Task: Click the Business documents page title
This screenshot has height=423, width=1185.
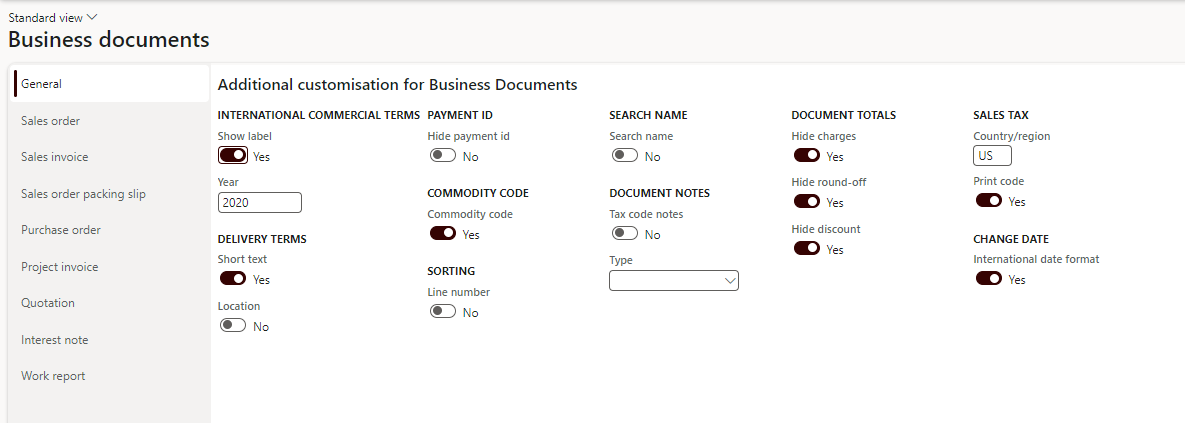Action: (x=109, y=39)
